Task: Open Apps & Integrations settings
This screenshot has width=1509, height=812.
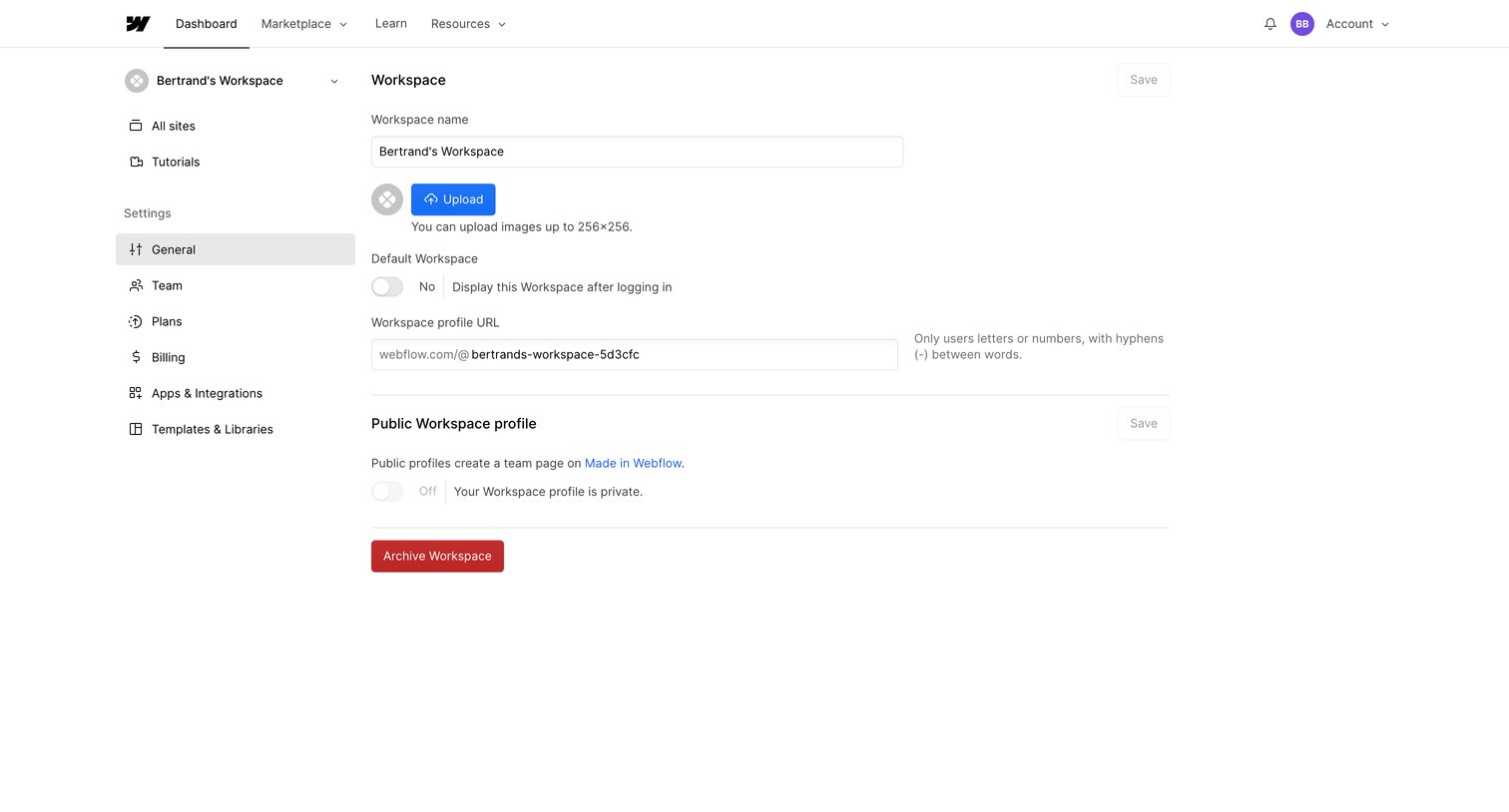Action: (236, 393)
